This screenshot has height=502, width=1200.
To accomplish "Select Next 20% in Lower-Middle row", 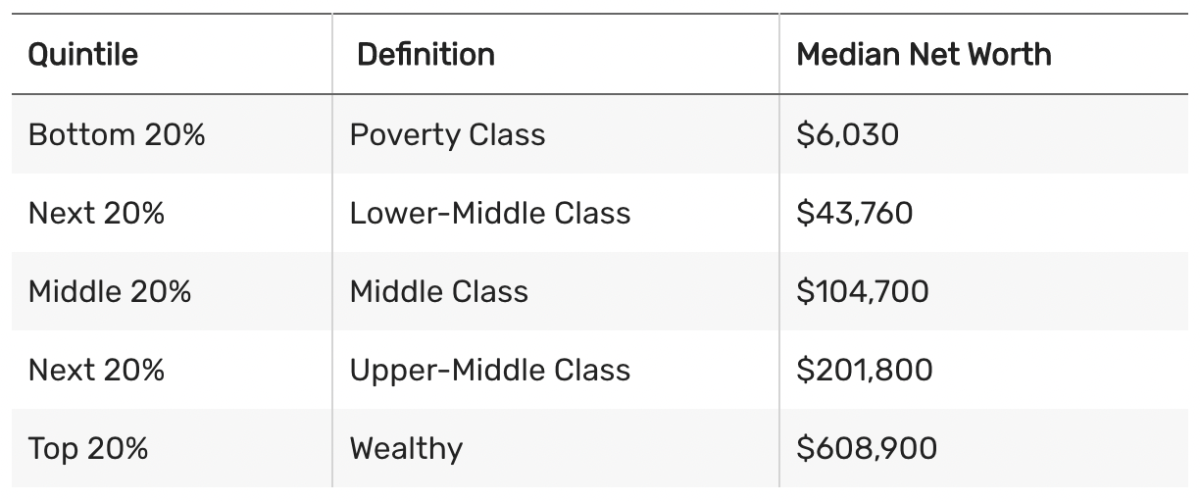I will point(96,213).
